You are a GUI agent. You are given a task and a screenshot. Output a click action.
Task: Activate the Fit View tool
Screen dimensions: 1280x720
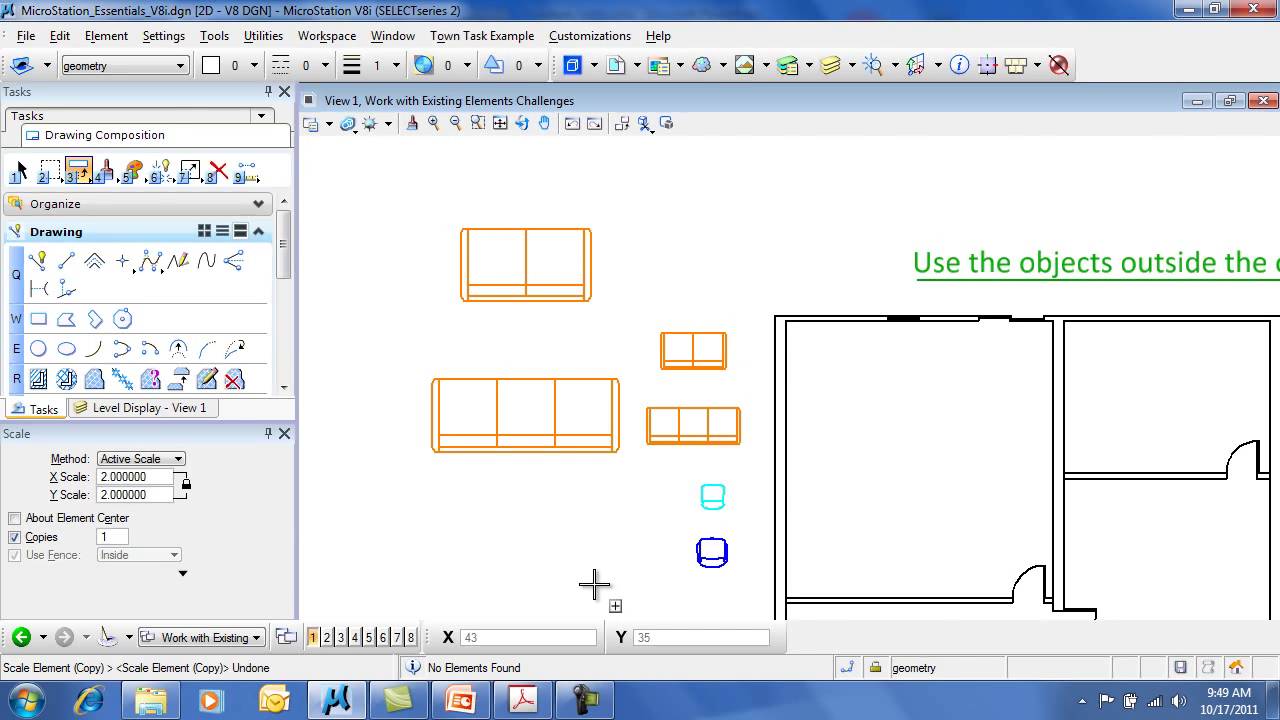(499, 123)
